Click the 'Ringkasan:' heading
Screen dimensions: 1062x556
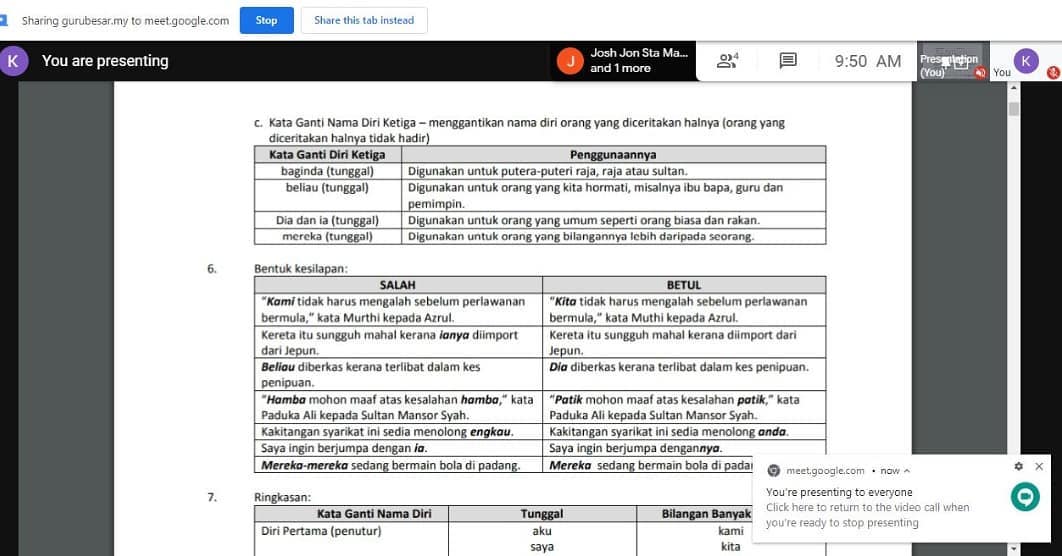coord(282,497)
